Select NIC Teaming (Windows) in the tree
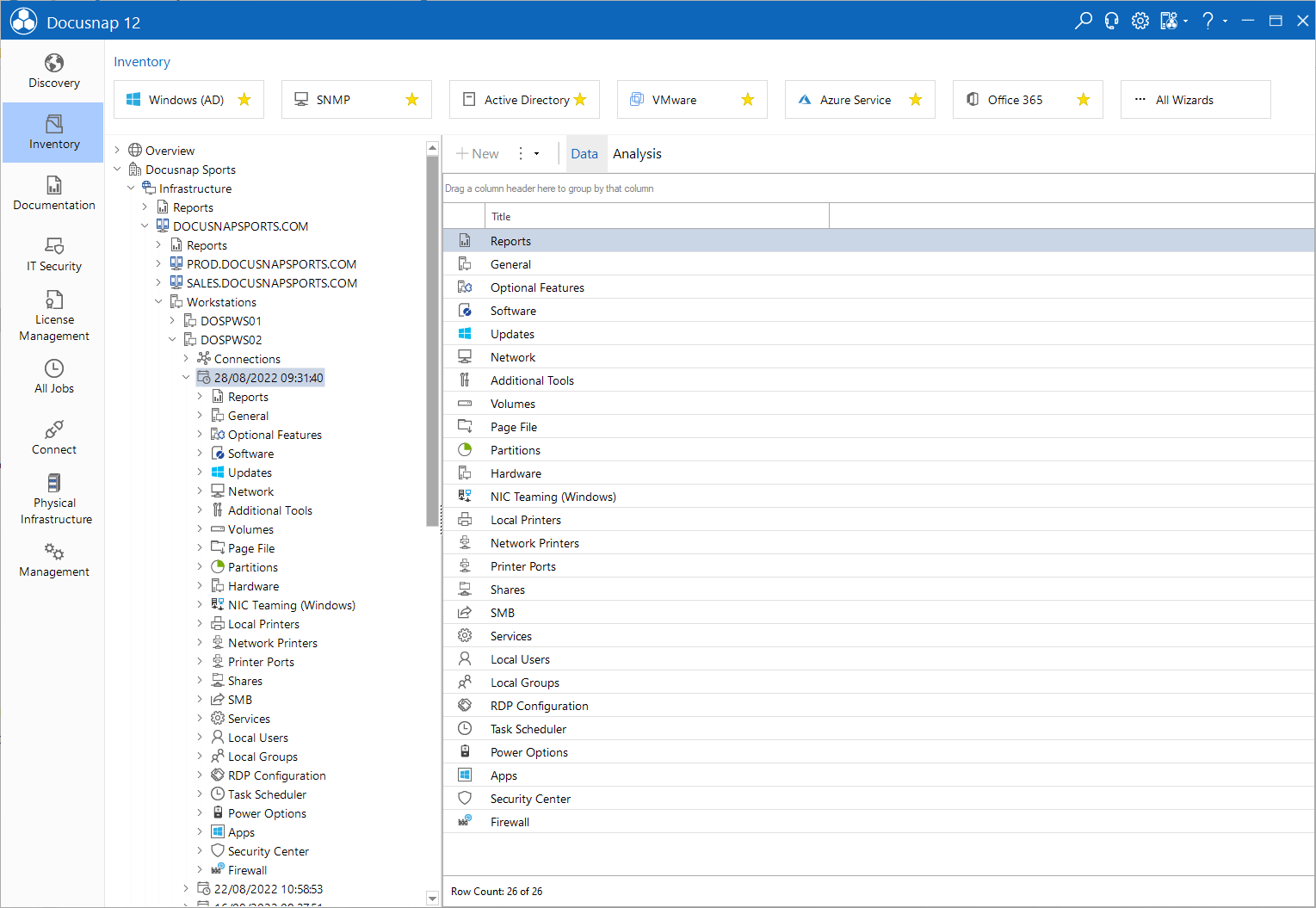1316x908 pixels. pos(291,605)
